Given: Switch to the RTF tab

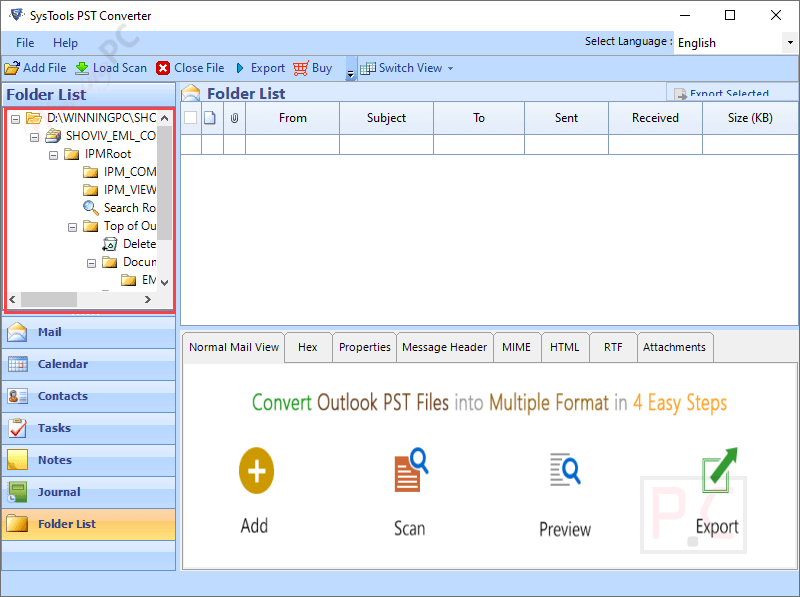Looking at the screenshot, I should pyautogui.click(x=613, y=347).
